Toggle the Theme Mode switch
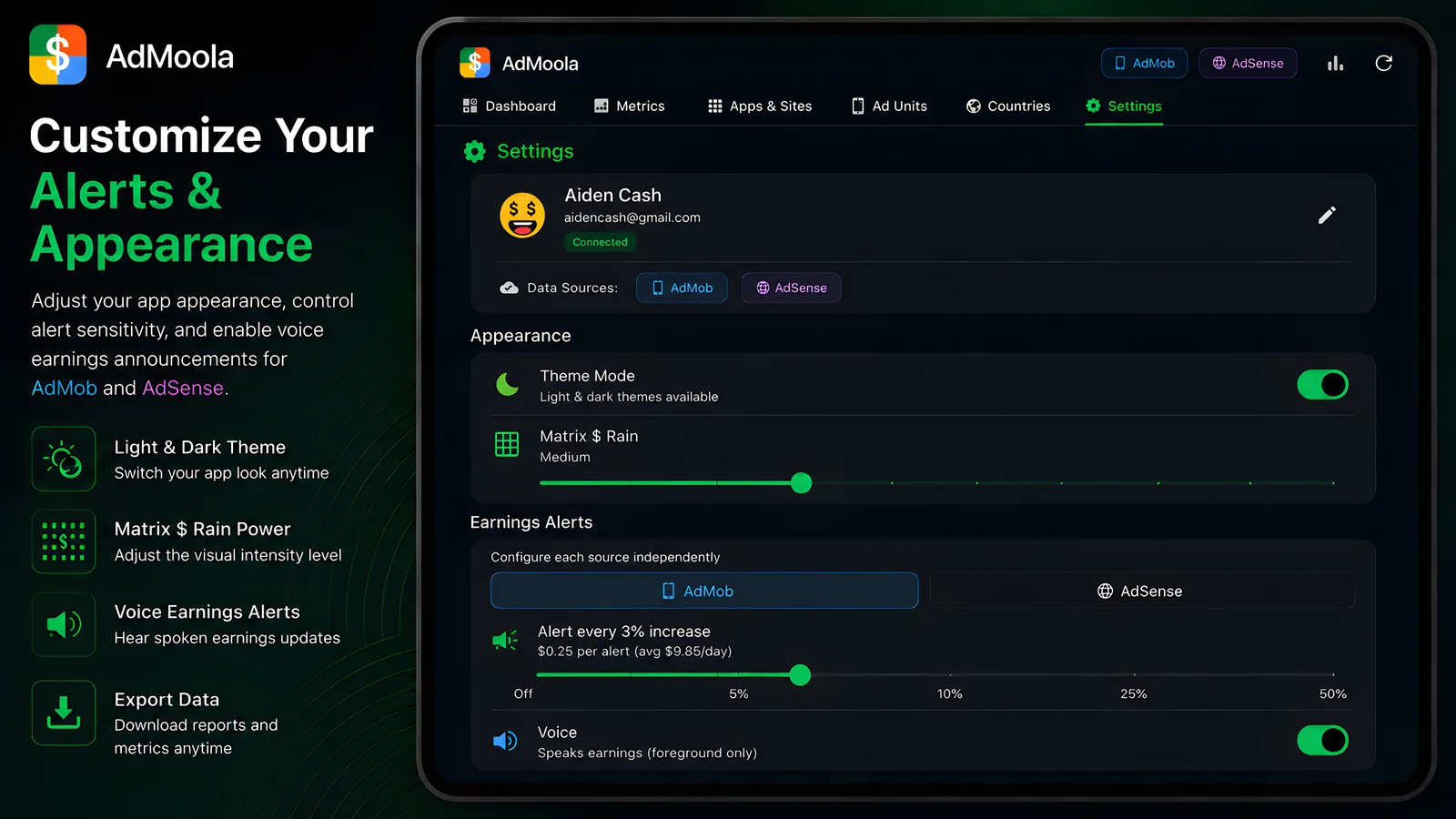The image size is (1456, 819). (1322, 385)
